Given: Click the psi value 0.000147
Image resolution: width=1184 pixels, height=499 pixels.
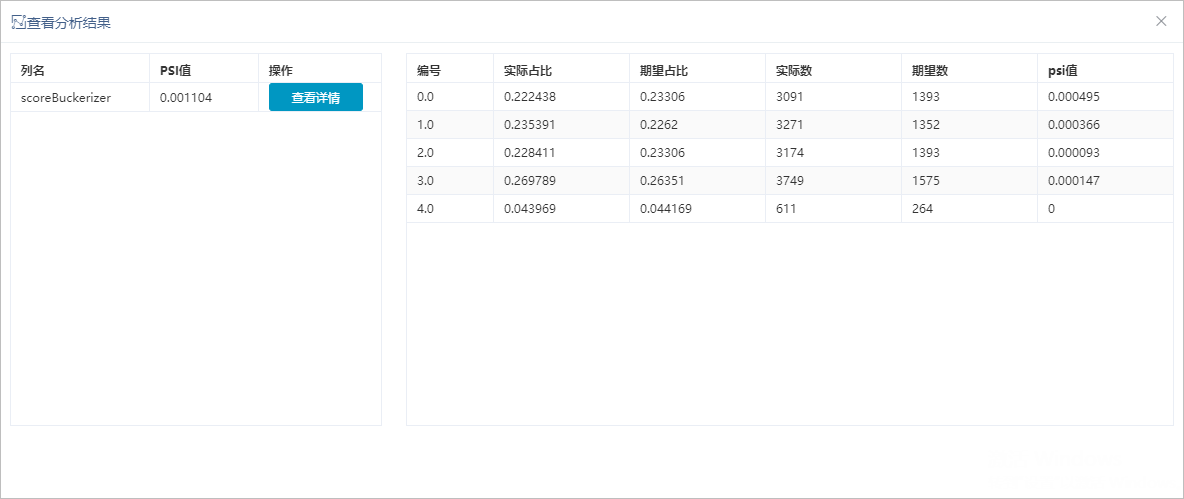Looking at the screenshot, I should click(1074, 180).
